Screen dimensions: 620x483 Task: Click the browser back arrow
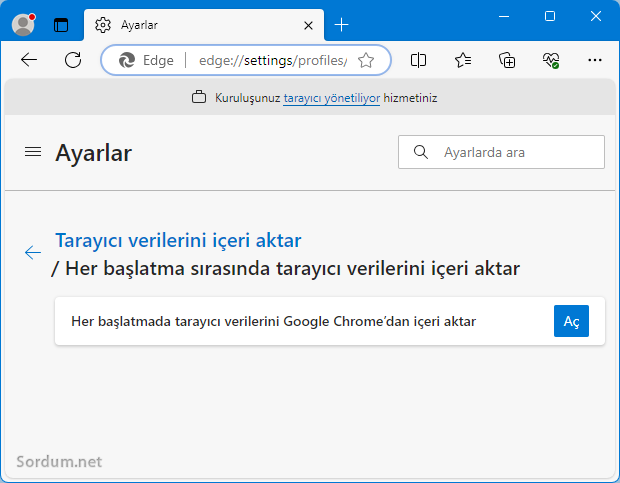coord(29,60)
